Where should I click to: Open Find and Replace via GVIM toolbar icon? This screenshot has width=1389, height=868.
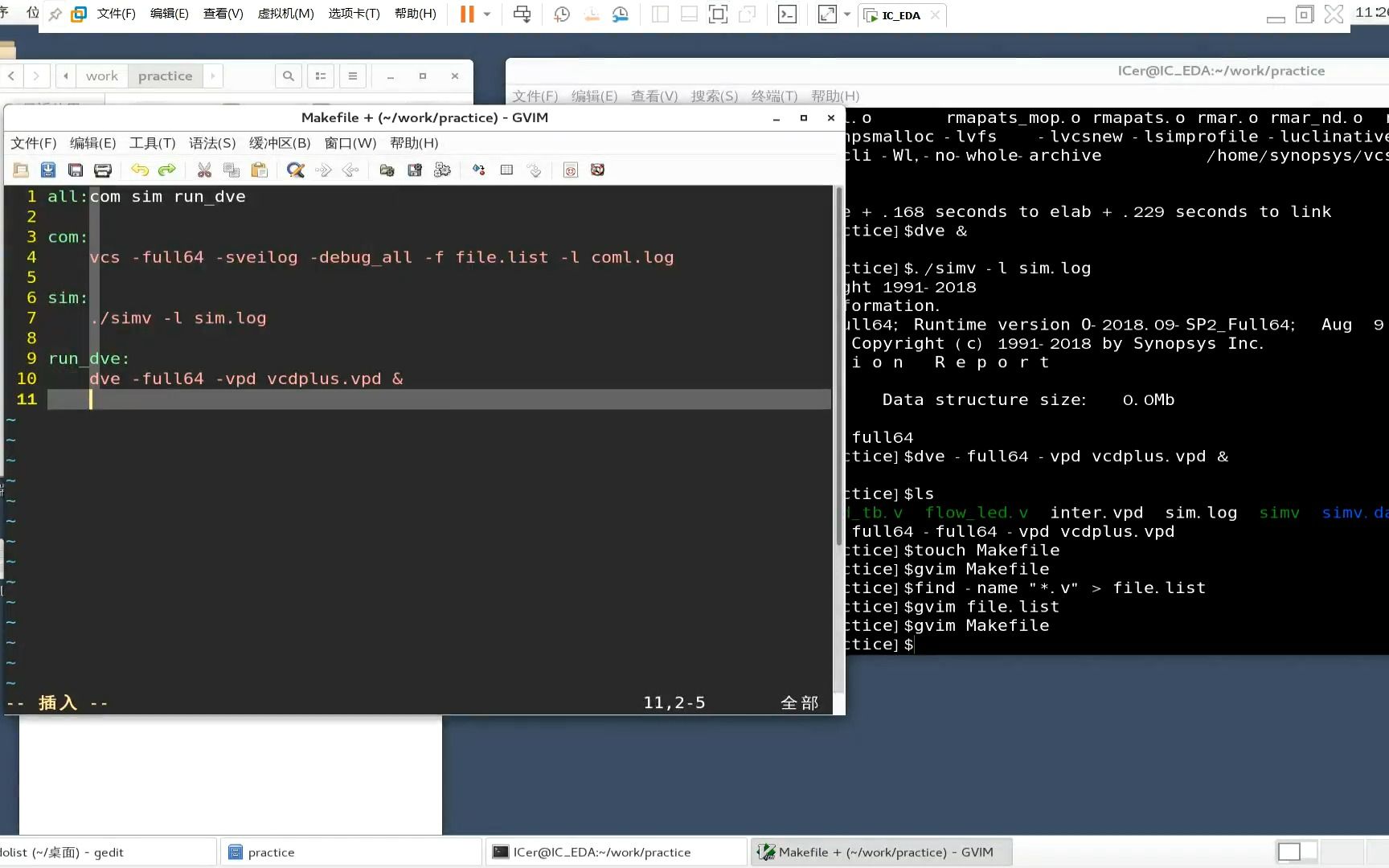295,170
